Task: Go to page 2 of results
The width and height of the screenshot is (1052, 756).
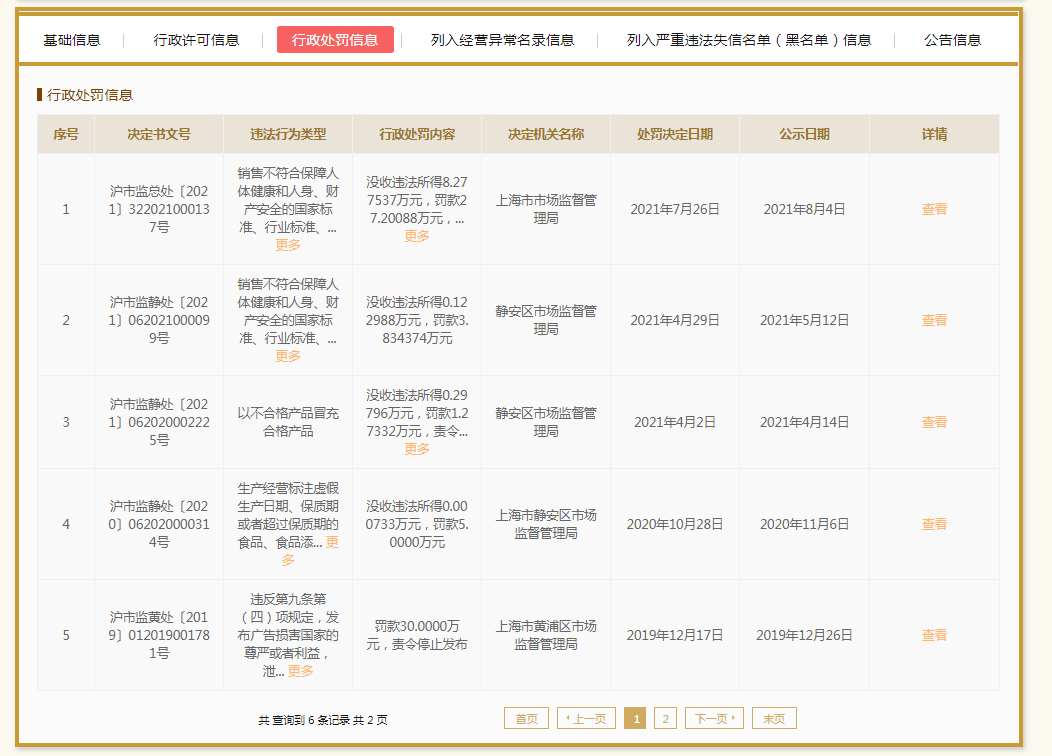Action: (665, 718)
